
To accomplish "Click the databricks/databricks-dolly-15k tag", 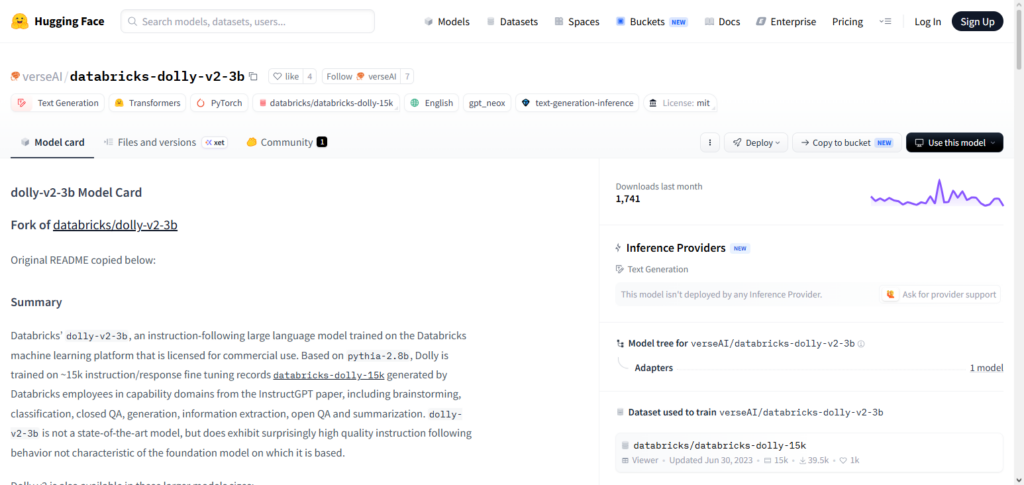I will [326, 103].
